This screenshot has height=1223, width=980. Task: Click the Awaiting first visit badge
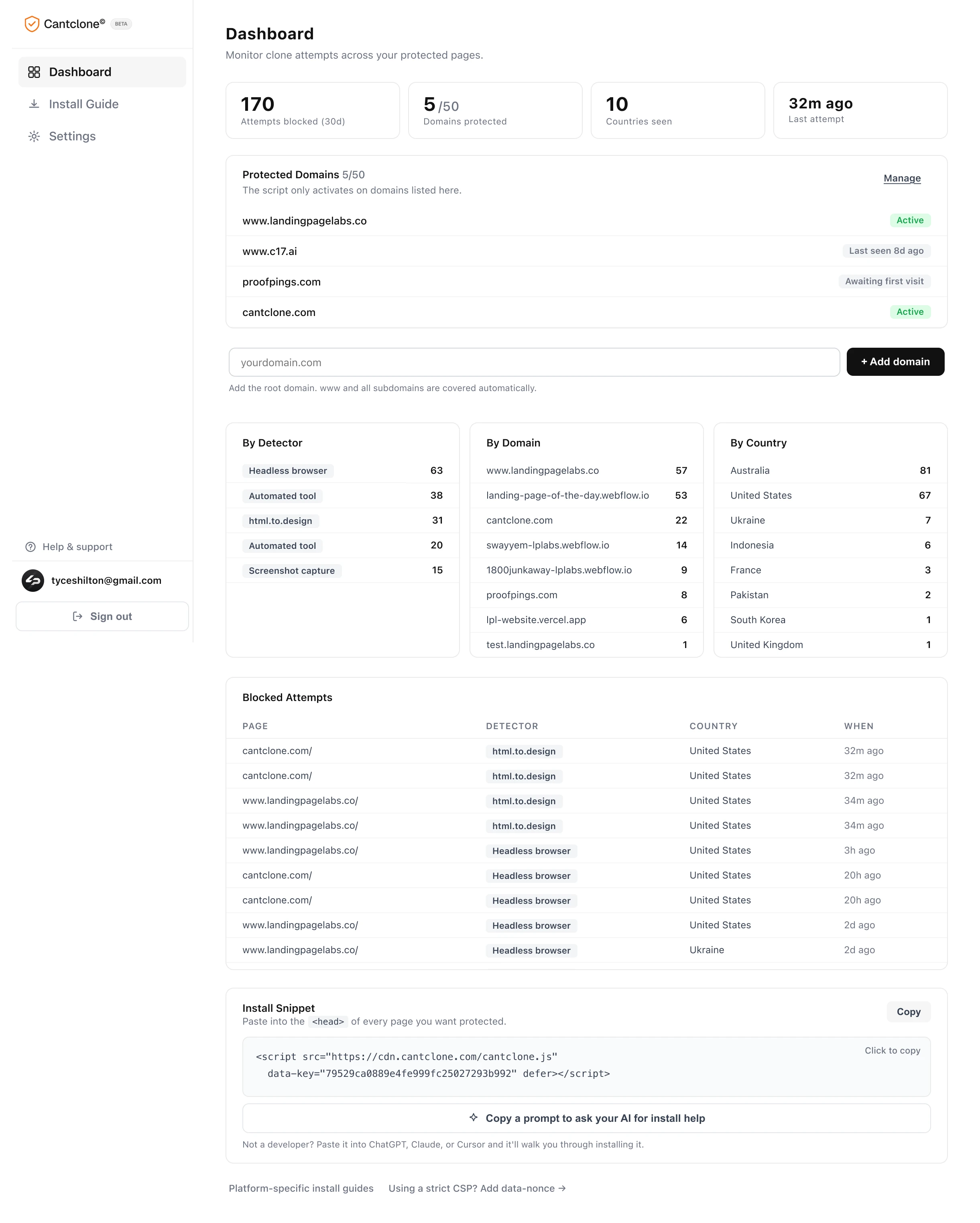pos(884,281)
